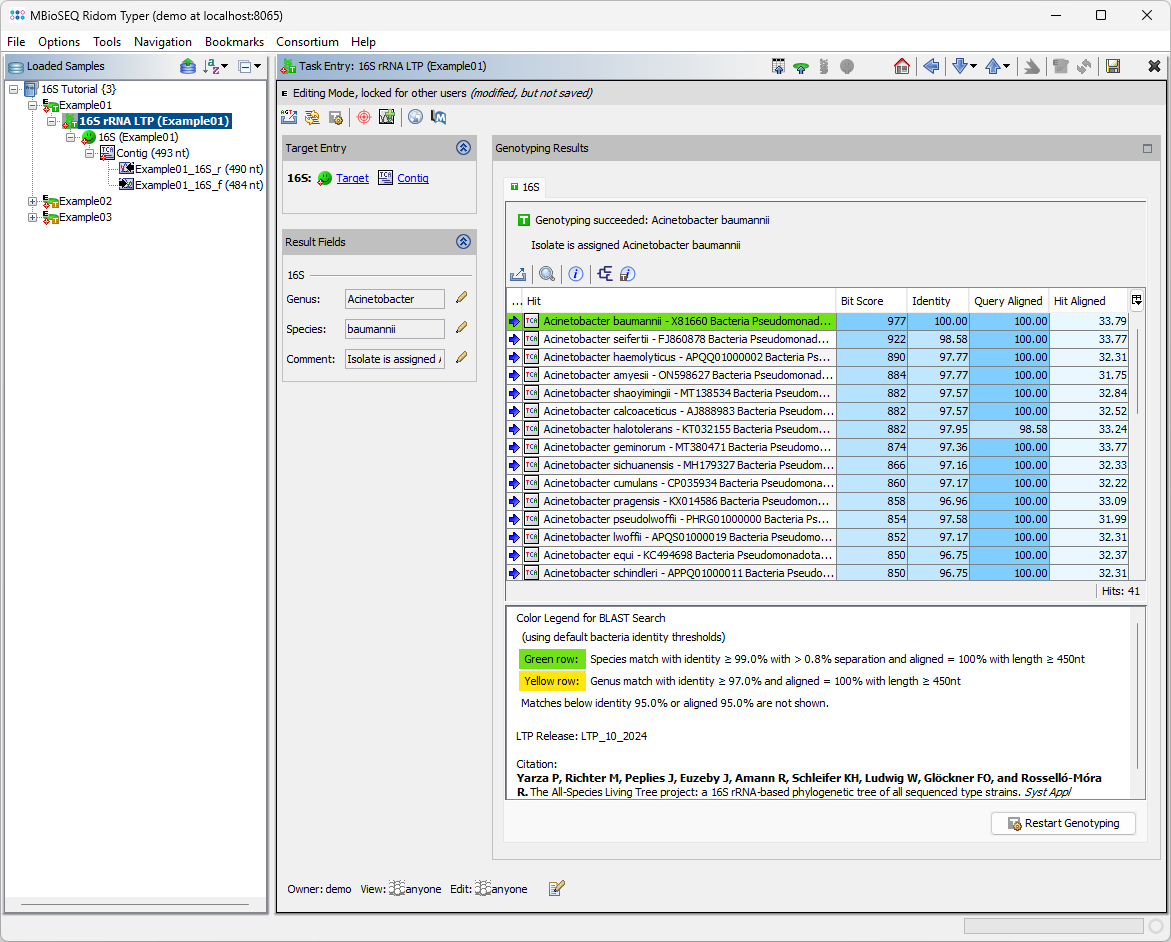Screen dimensions: 1171x942
Task: Click the blue back arrow in toolbar
Action: pyautogui.click(x=931, y=66)
